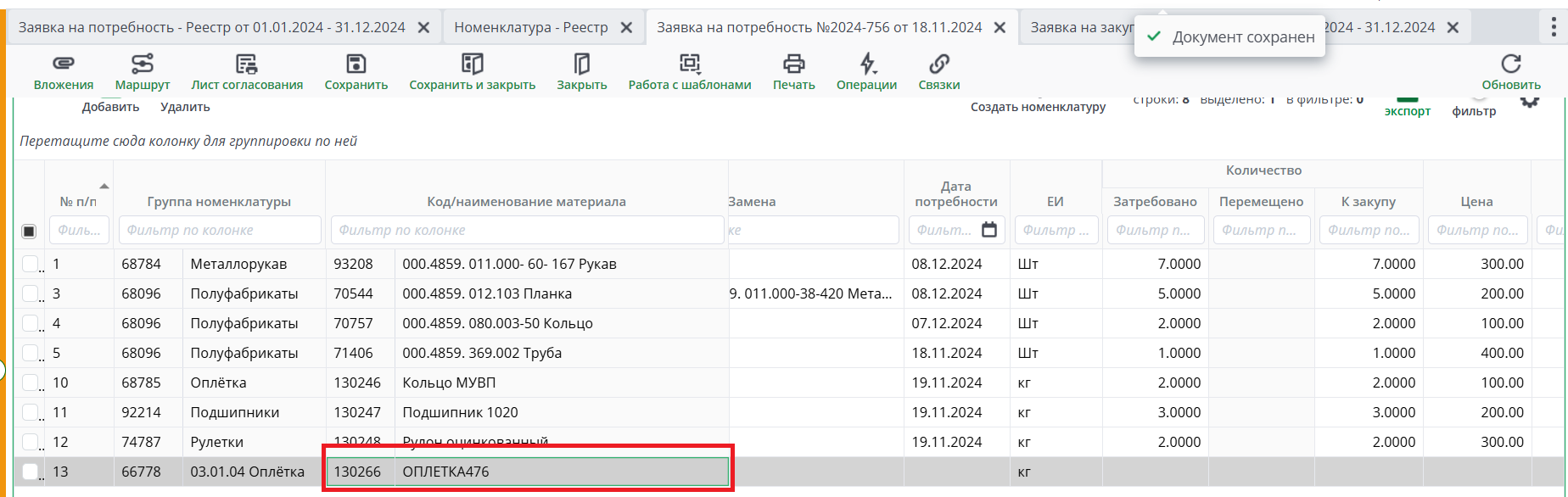Click Создать номенклатуру button

[x=1038, y=107]
